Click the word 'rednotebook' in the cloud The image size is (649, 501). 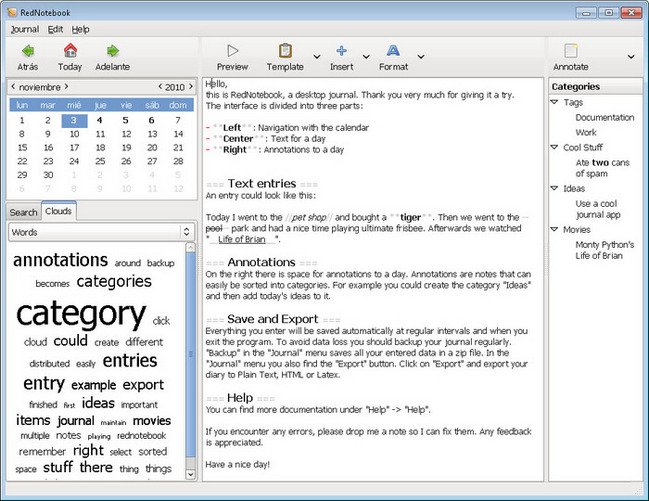(x=142, y=436)
